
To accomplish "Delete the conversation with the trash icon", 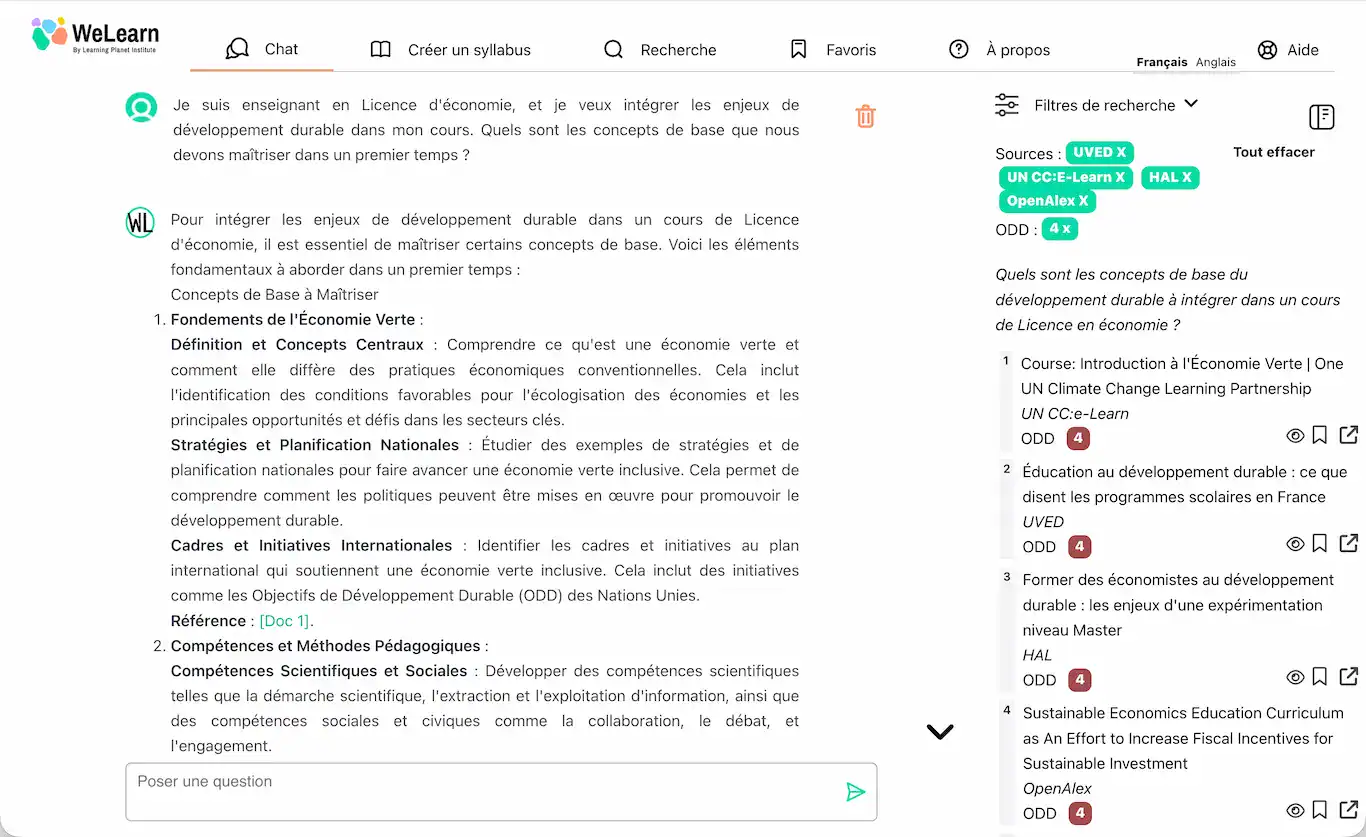I will pyautogui.click(x=866, y=117).
